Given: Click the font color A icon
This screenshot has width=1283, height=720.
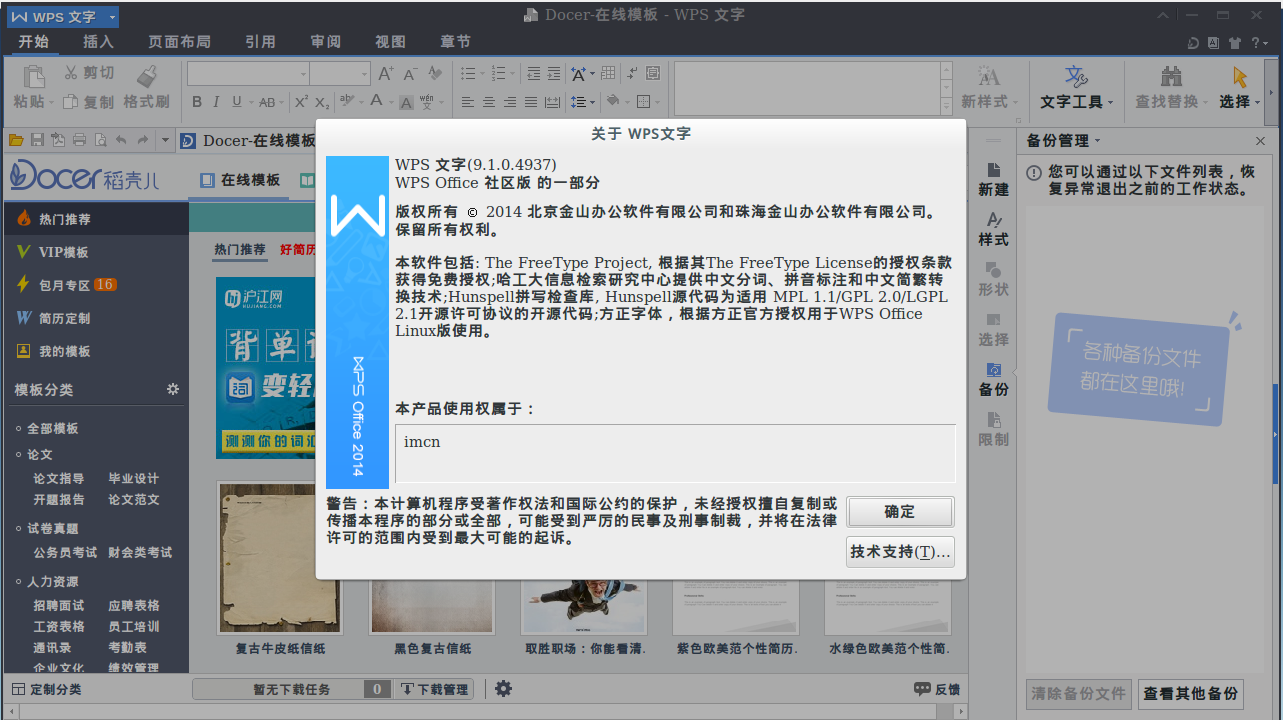Looking at the screenshot, I should 376,101.
